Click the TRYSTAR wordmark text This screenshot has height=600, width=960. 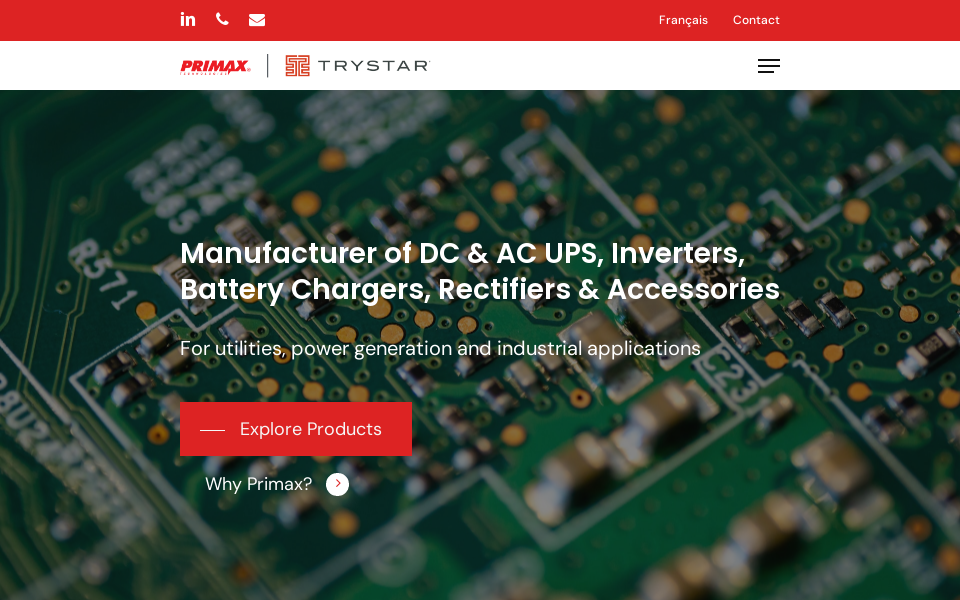(x=373, y=66)
